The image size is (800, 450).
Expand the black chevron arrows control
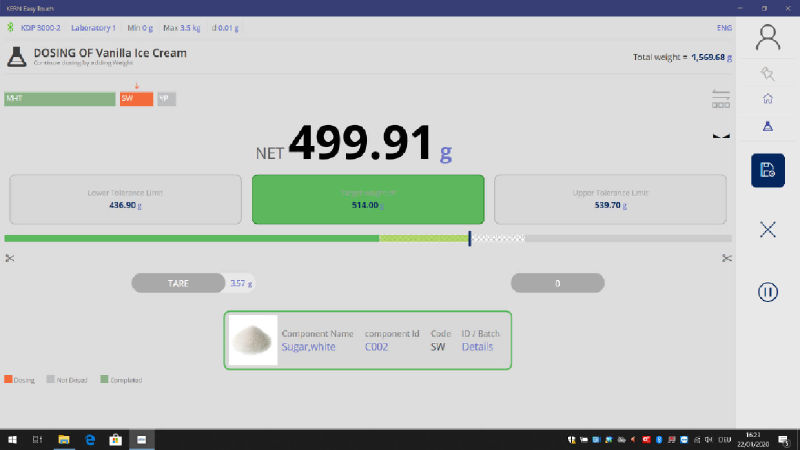click(x=720, y=136)
